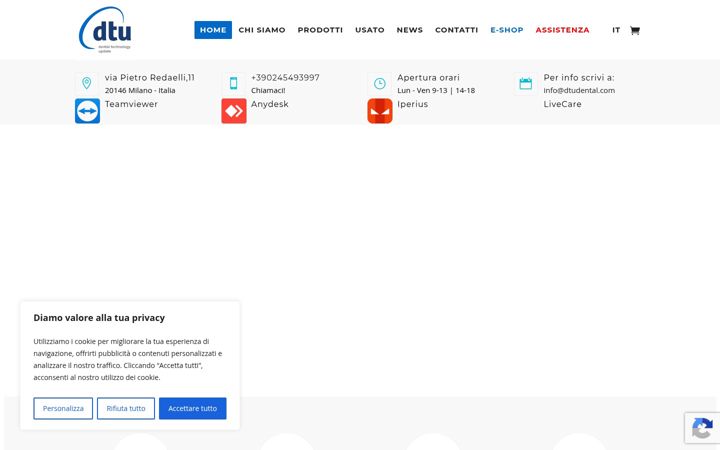Click the Teamviewer text link
Image resolution: width=720 pixels, height=450 pixels.
(131, 104)
